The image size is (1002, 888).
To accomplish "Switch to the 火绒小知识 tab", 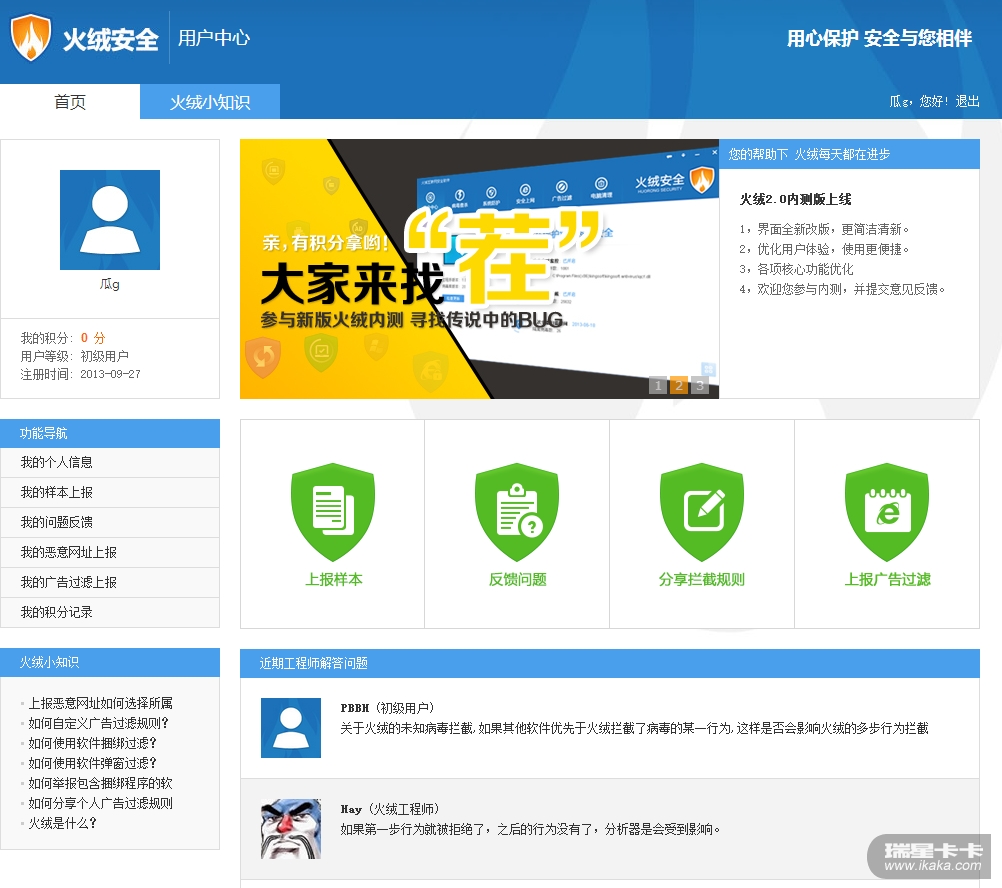I will click(210, 102).
